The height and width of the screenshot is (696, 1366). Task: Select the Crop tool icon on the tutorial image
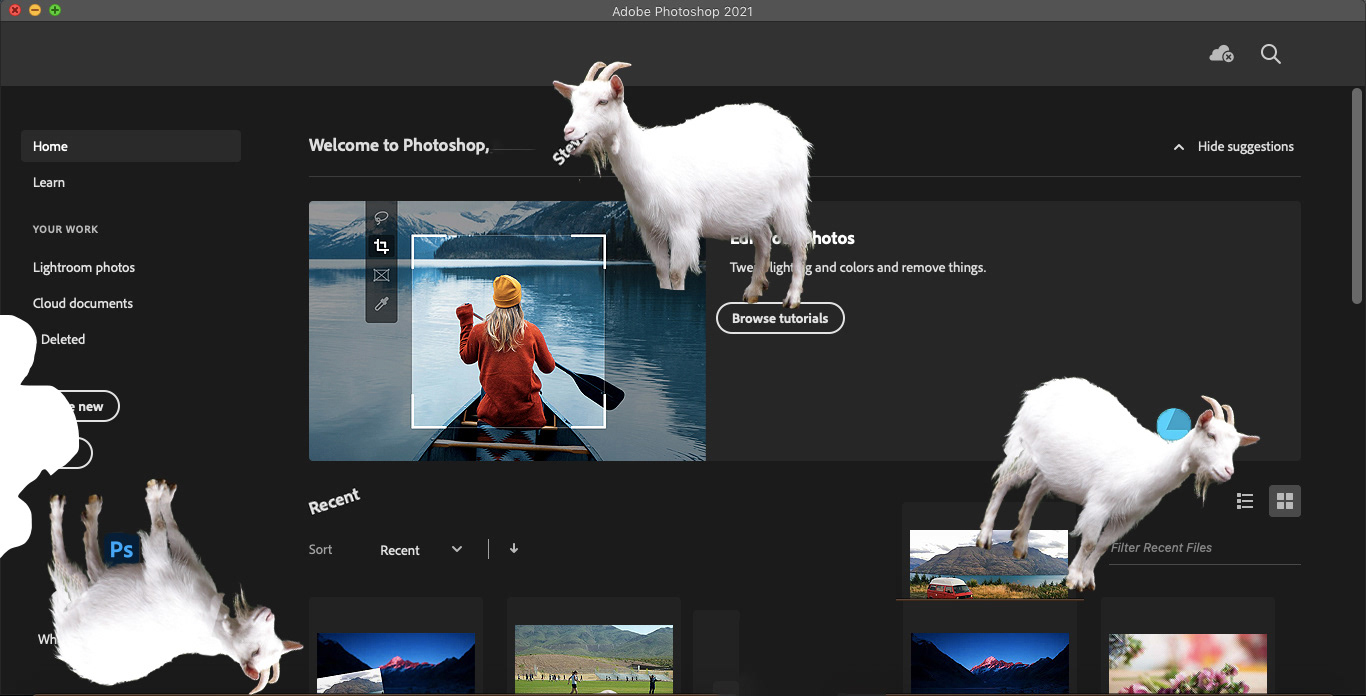click(381, 246)
